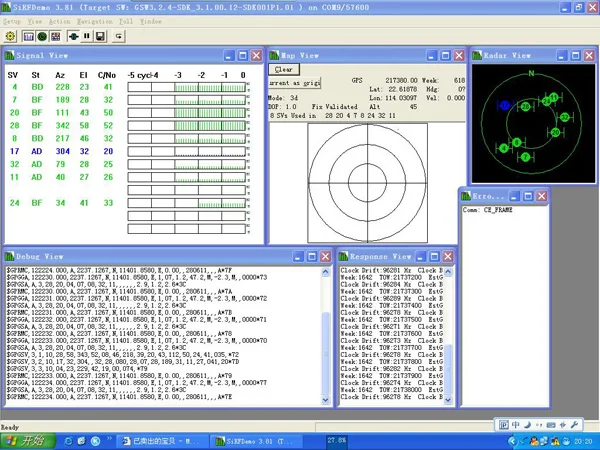Minimize the Response View window
Image resolution: width=600 pixels, height=450 pixels.
(421, 256)
